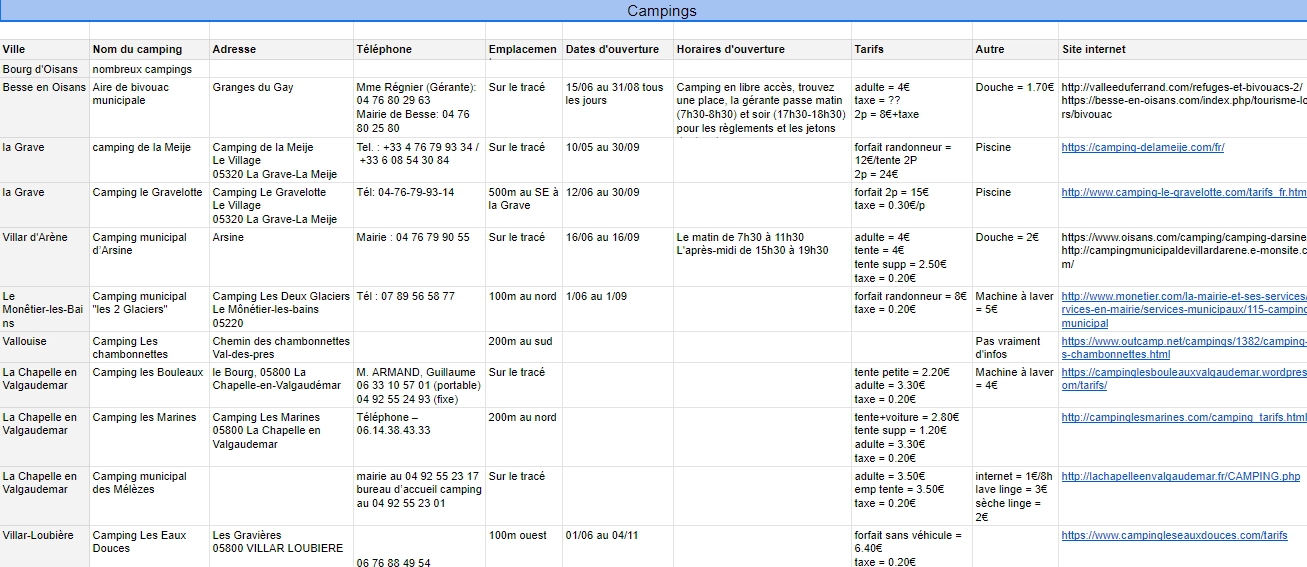1307x567 pixels.
Task: Select the 01/06 au 04/11 cell
Action: (x=617, y=547)
